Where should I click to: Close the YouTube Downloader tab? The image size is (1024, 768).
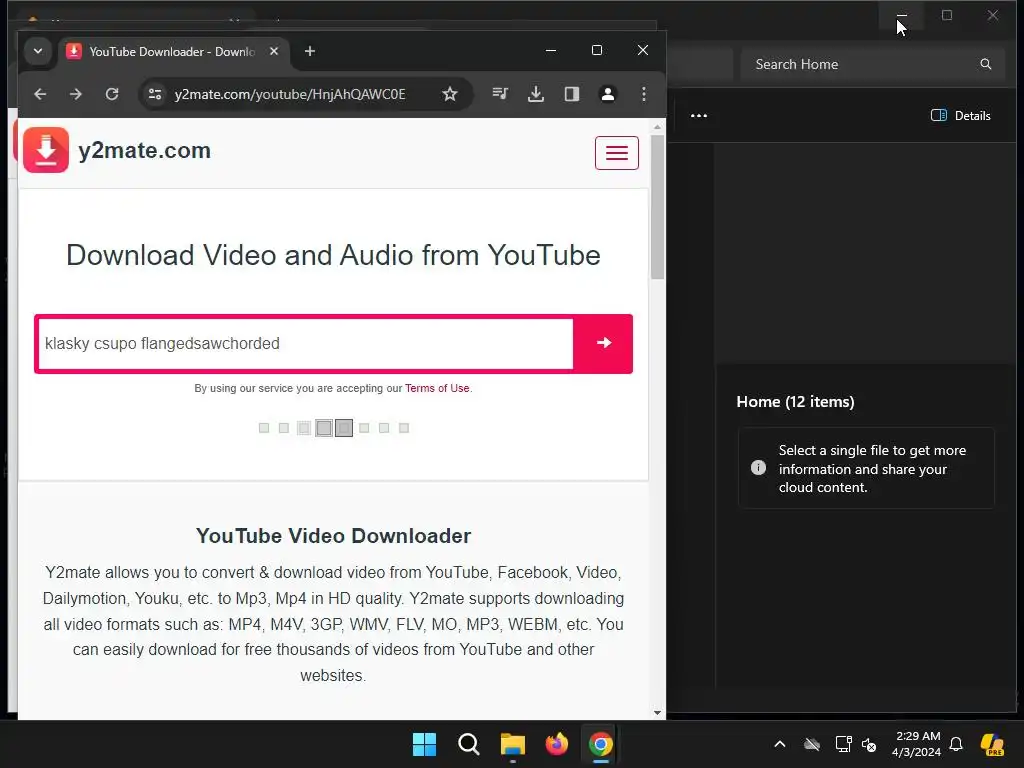coord(274,51)
